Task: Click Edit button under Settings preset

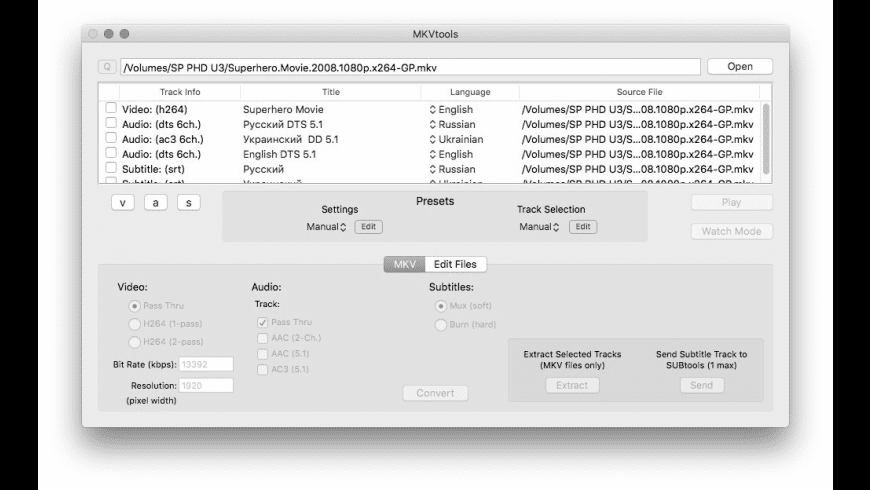Action: (x=368, y=227)
